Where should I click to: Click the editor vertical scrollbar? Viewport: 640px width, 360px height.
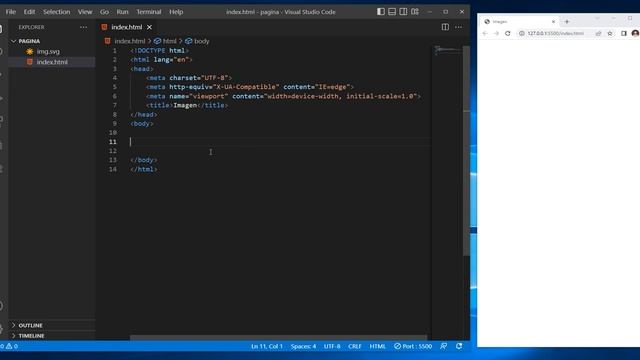(466, 151)
